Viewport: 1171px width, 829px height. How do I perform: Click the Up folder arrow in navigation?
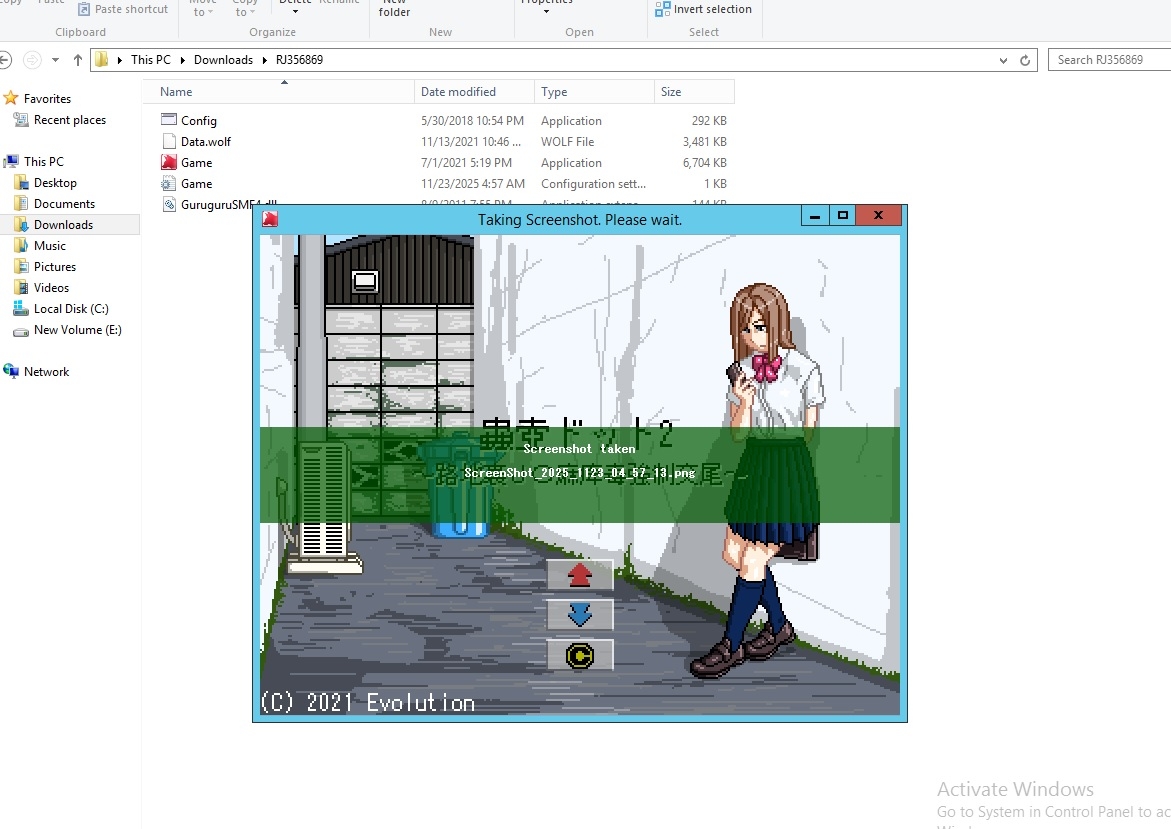pos(78,60)
